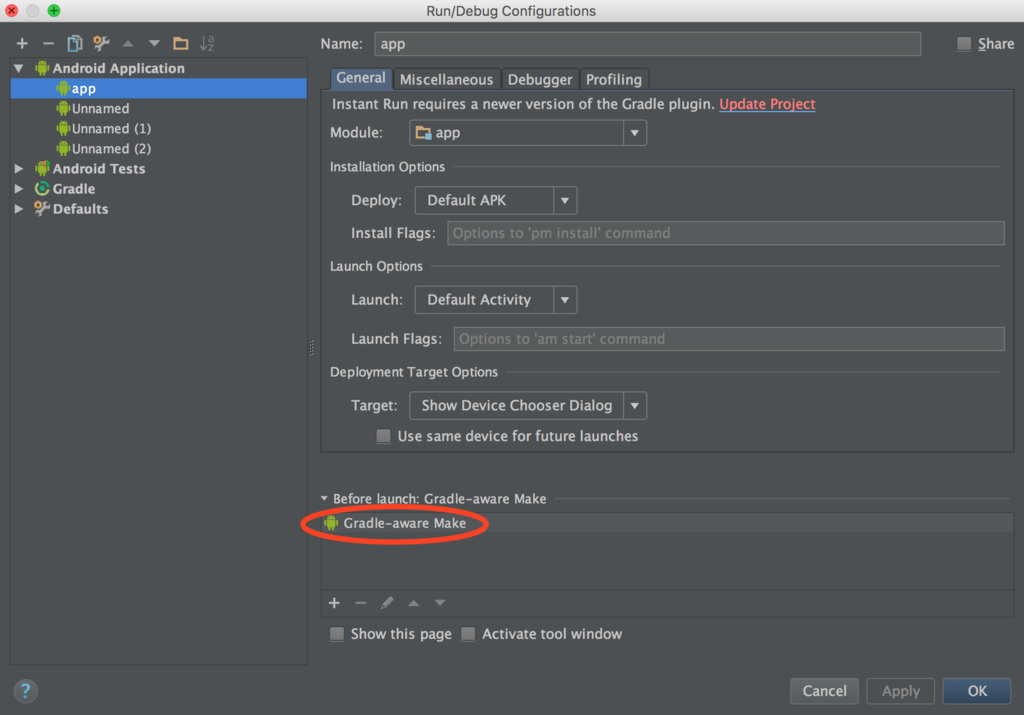Screen dimensions: 1024x715
Task: Select the app configuration in tree
Action: 159,88
